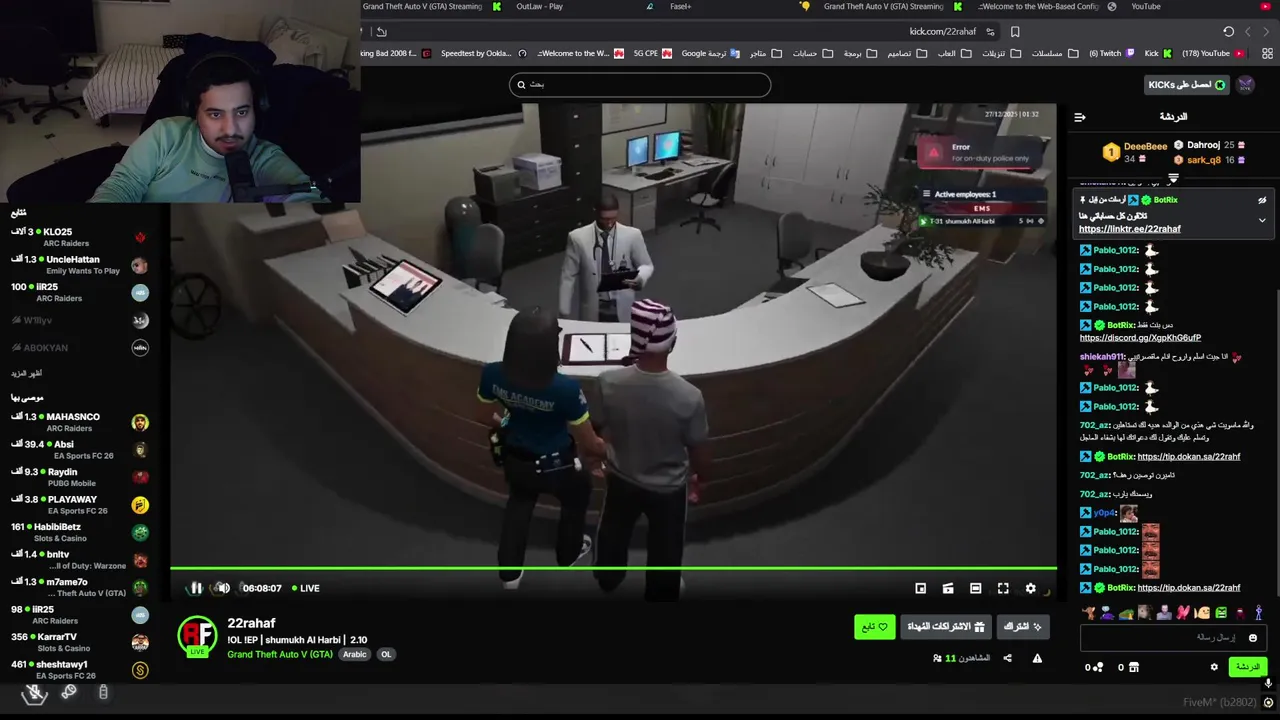Click the green stream progress bar
Viewport: 1280px width, 720px height.
(613, 568)
